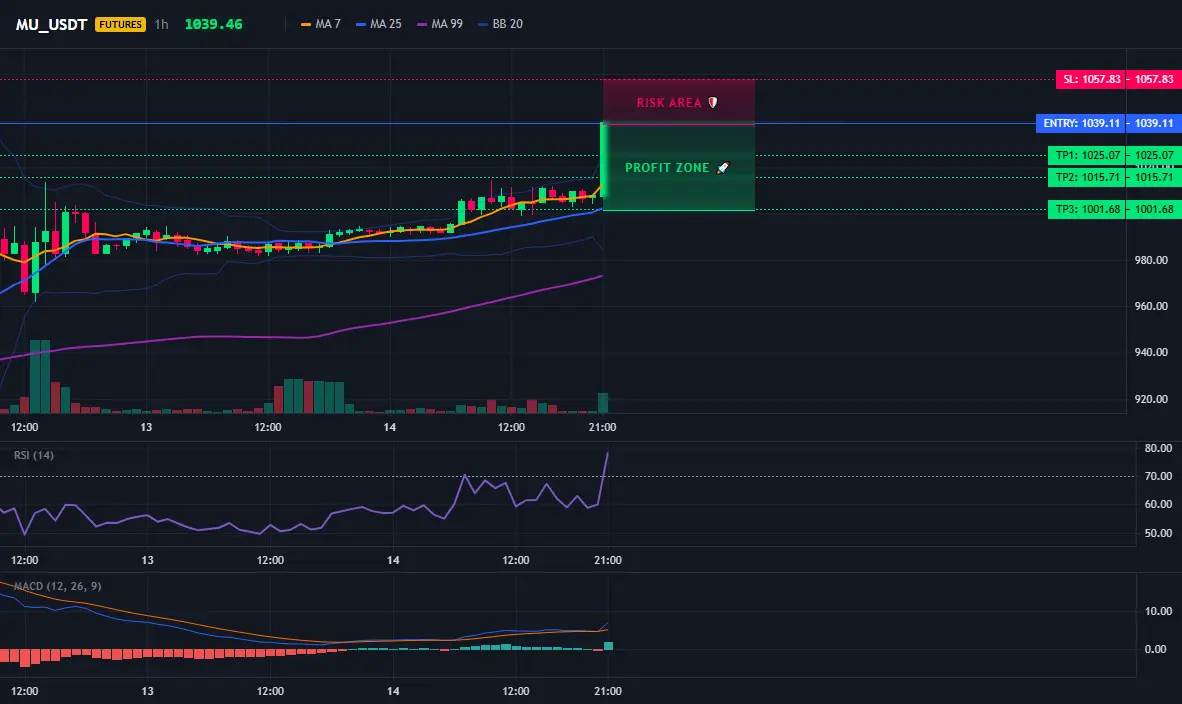Select the 1h timeframe label
1182x704 pixels.
click(x=161, y=24)
